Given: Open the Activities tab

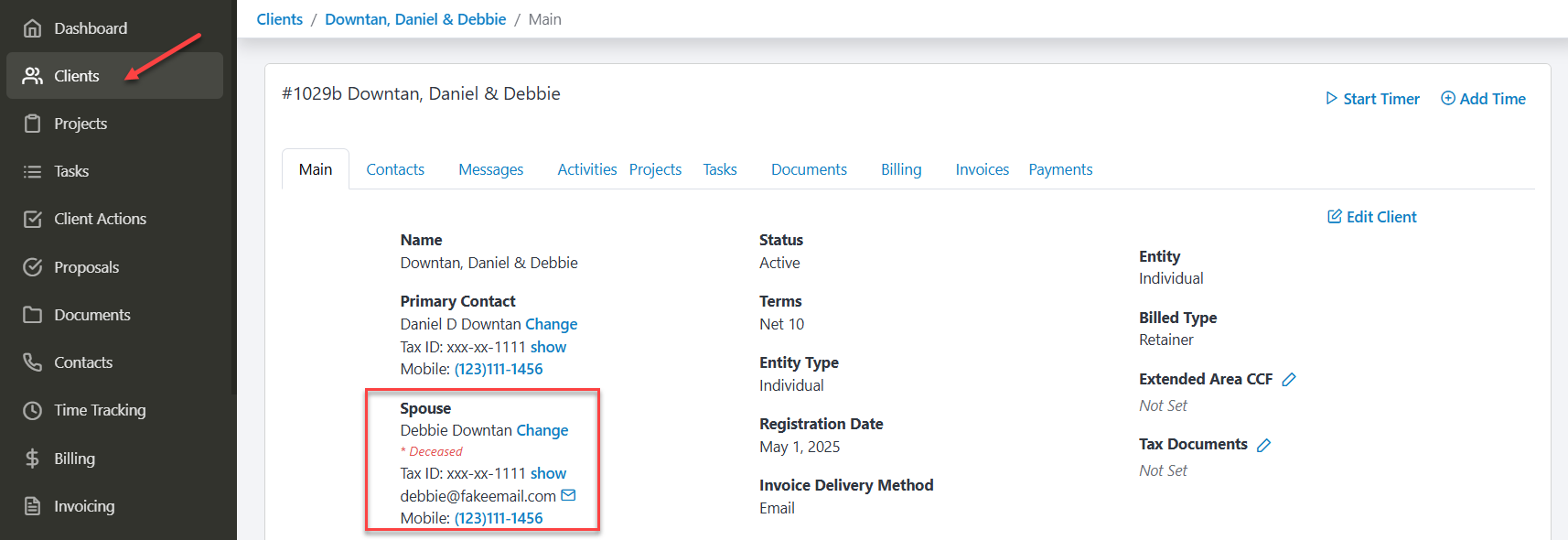Looking at the screenshot, I should coord(587,169).
